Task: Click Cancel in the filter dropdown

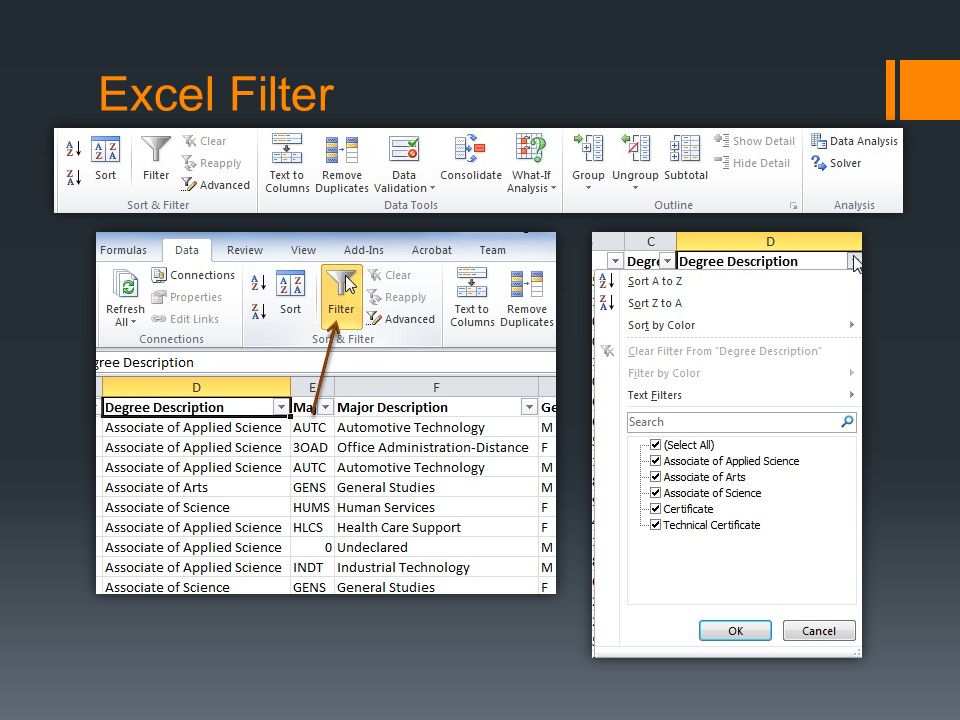Action: pyautogui.click(x=819, y=631)
